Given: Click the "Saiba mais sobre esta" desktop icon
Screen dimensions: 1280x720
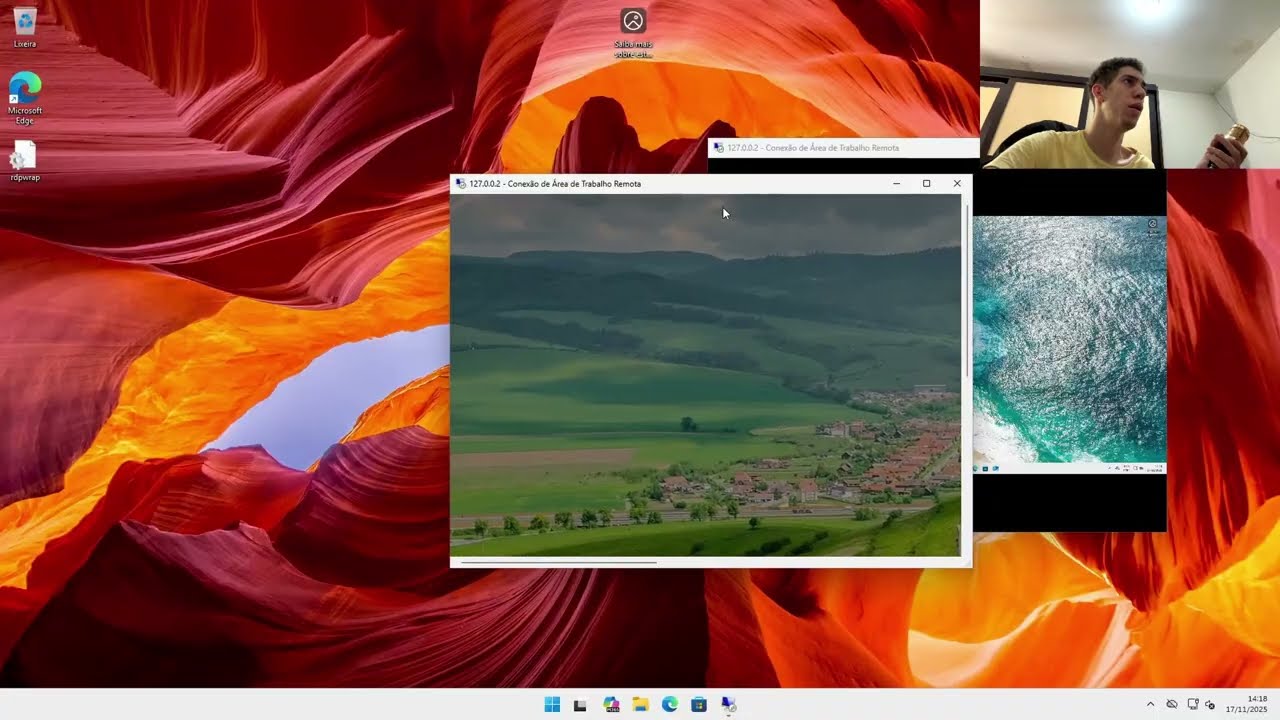Looking at the screenshot, I should [633, 33].
